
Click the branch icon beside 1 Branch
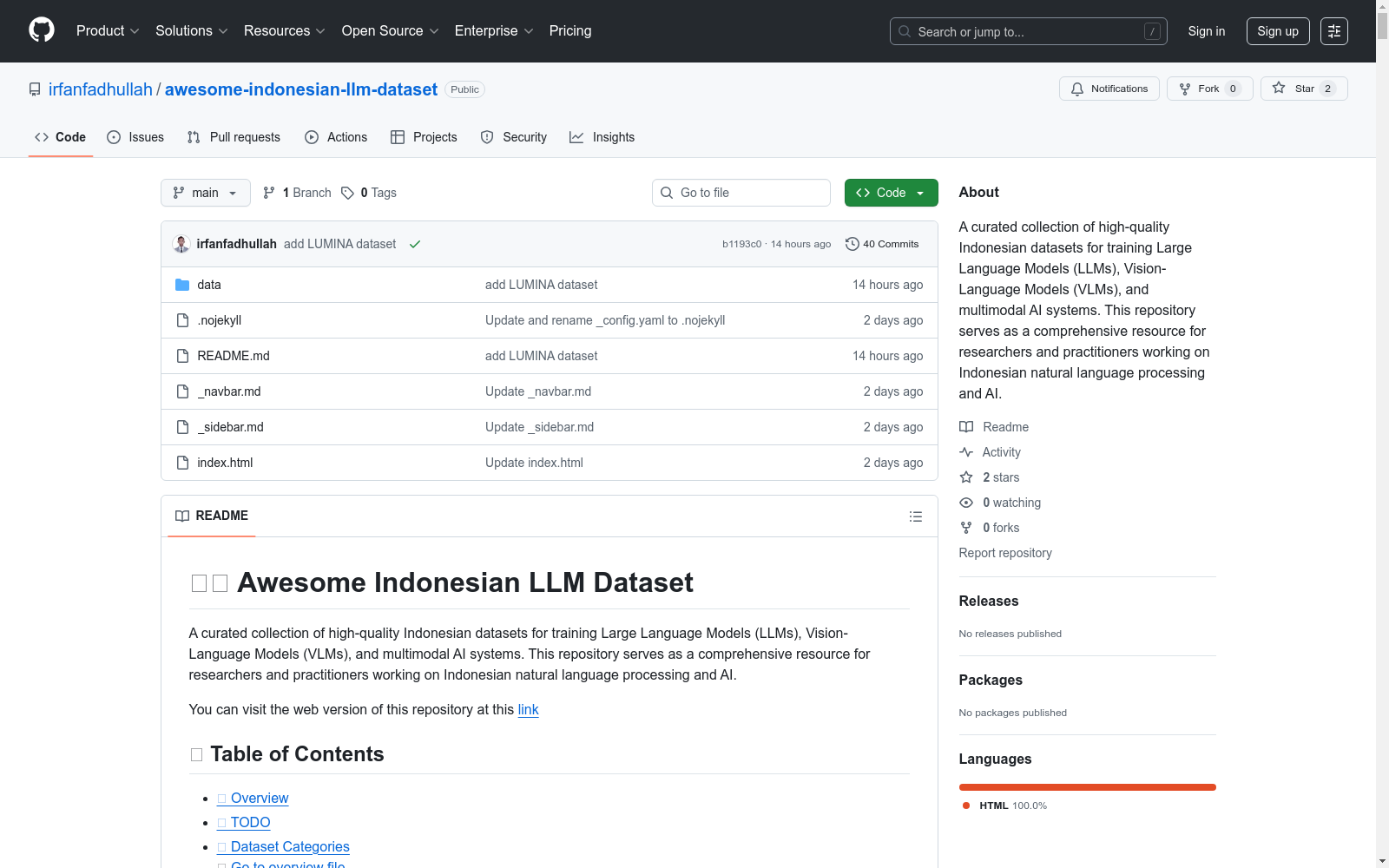pos(269,193)
